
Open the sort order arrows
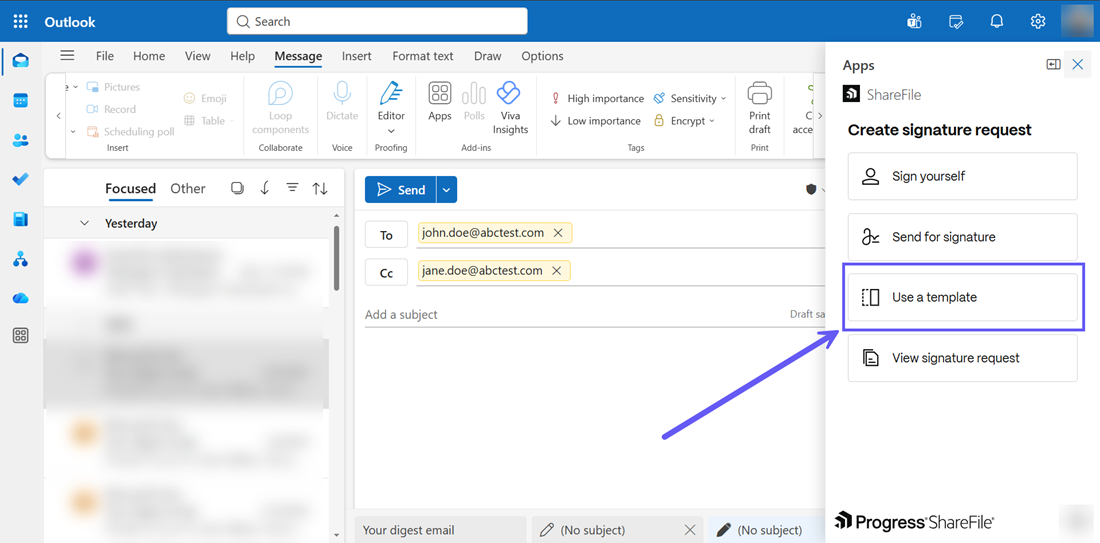pos(320,188)
